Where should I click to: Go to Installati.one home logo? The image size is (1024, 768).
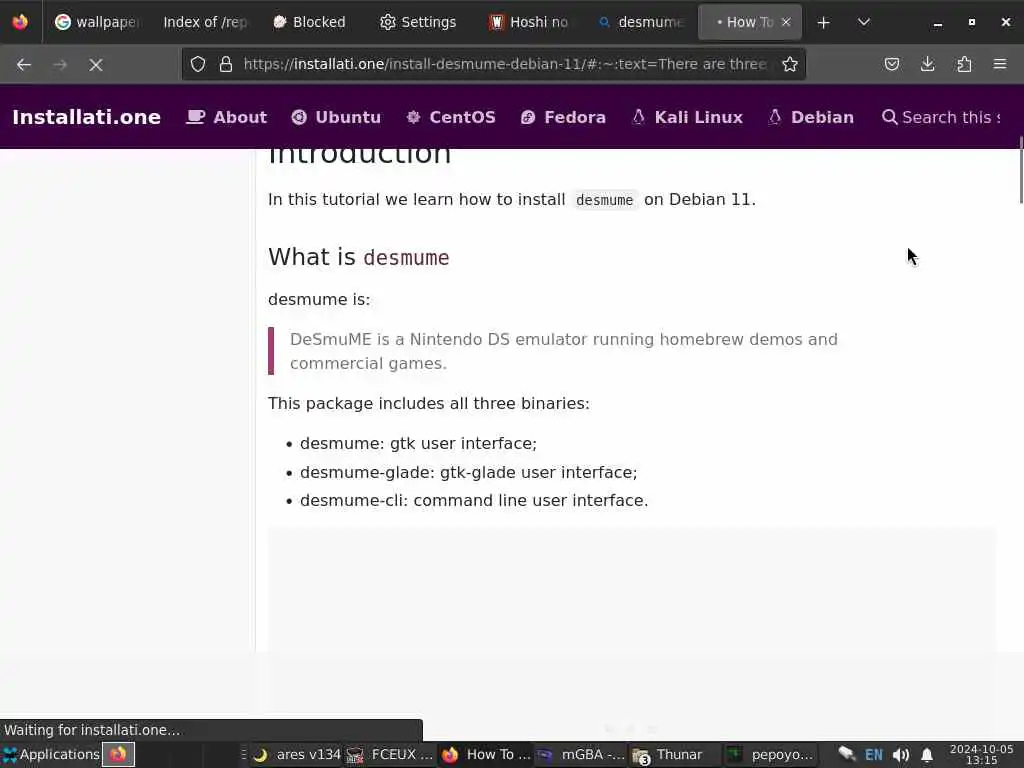tap(86, 117)
